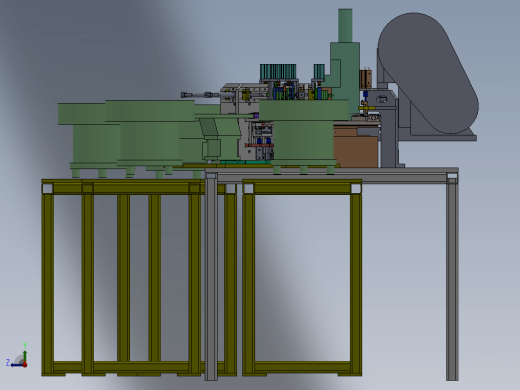Click the XYZ orientation triad

click(x=17, y=356)
